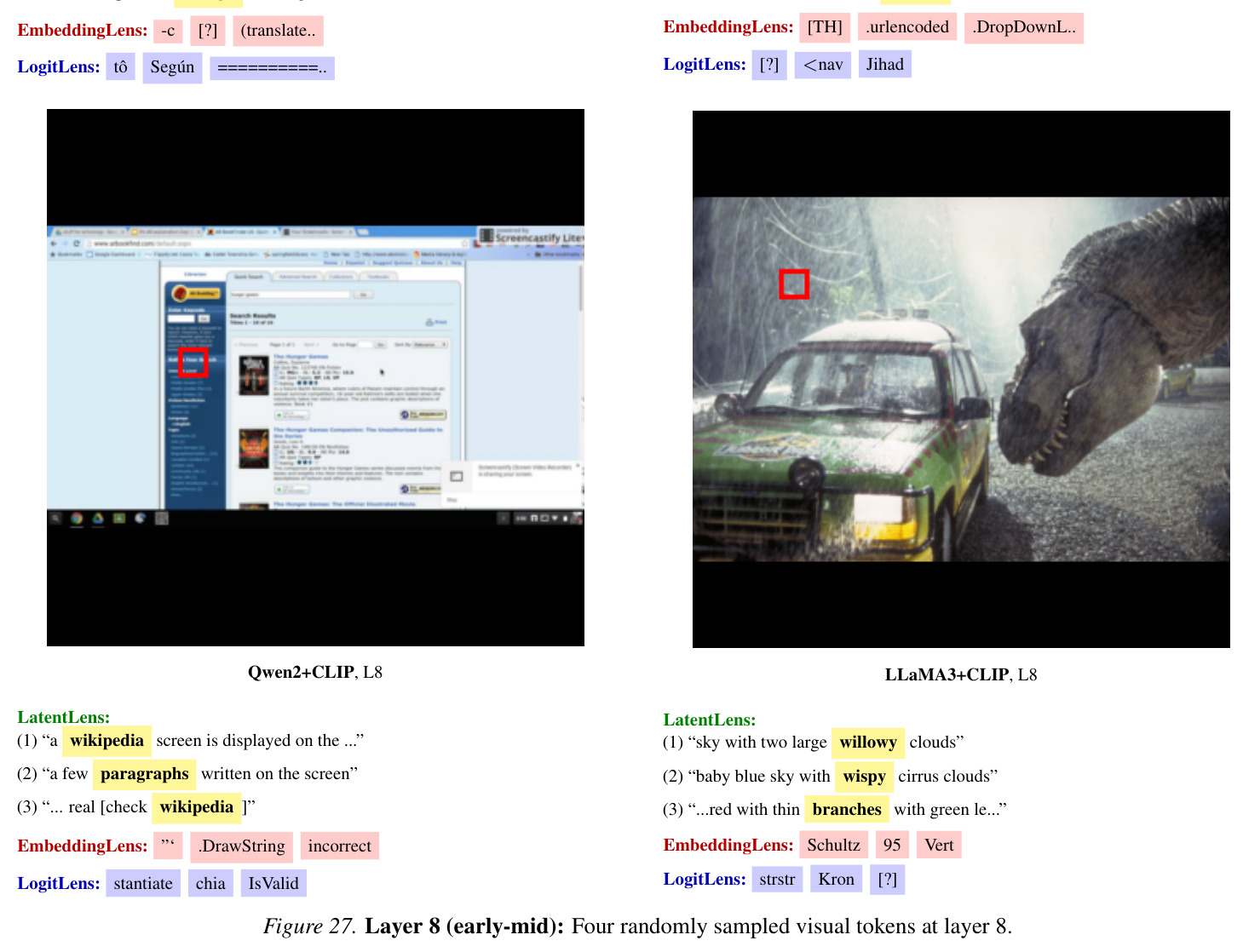Click the ".DrawString" token

pyautogui.click(x=242, y=846)
